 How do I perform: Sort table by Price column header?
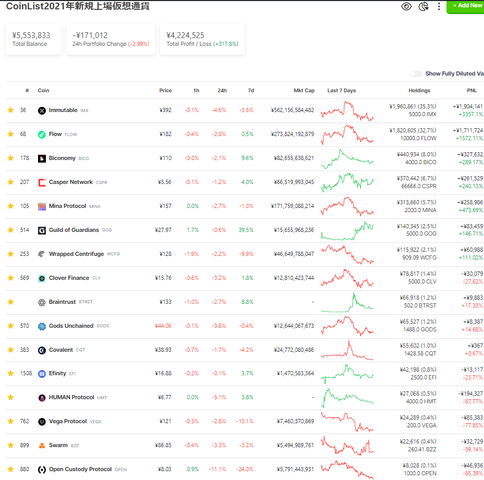[x=165, y=90]
